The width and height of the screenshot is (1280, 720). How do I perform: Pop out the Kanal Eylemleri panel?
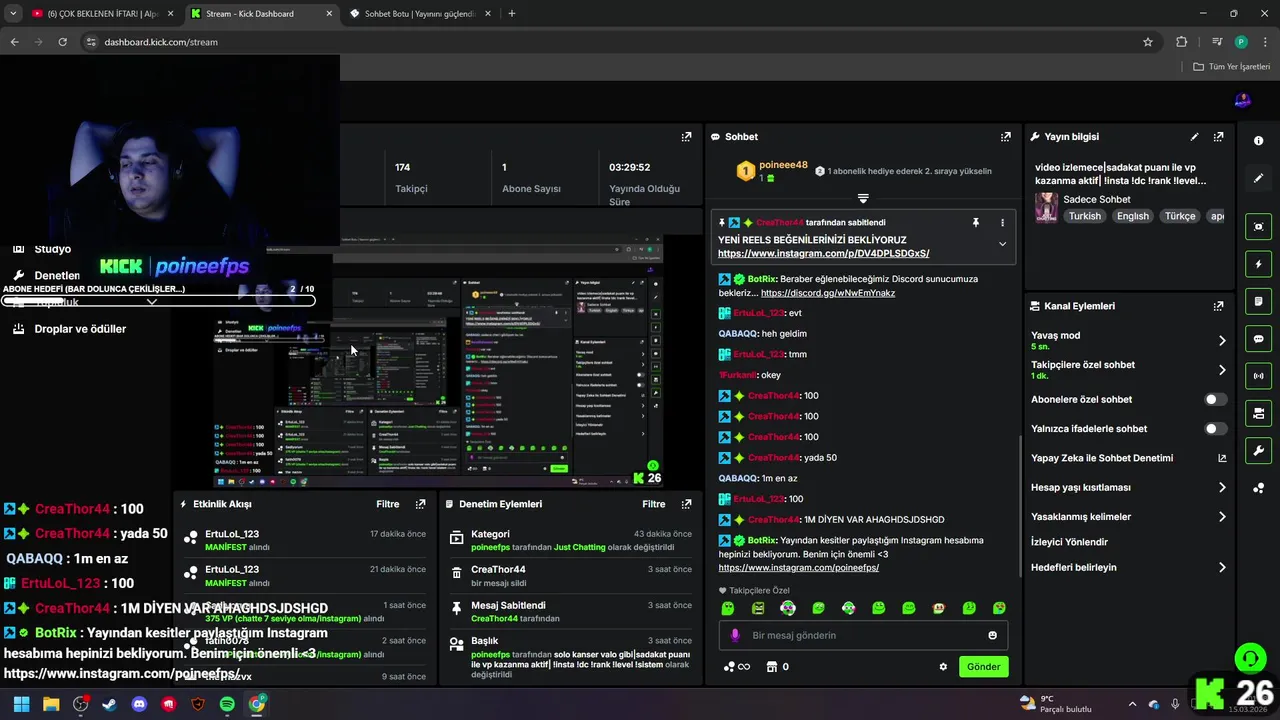1218,306
